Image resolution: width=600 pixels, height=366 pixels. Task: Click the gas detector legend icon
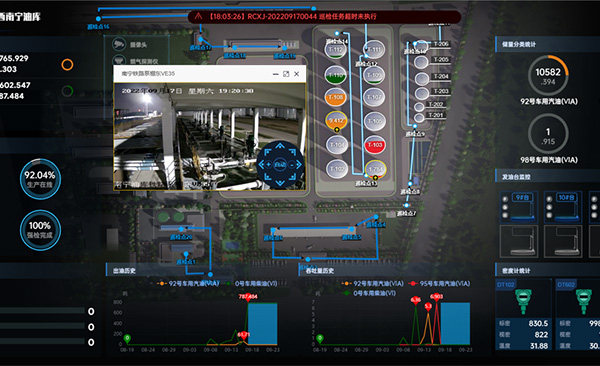119,60
